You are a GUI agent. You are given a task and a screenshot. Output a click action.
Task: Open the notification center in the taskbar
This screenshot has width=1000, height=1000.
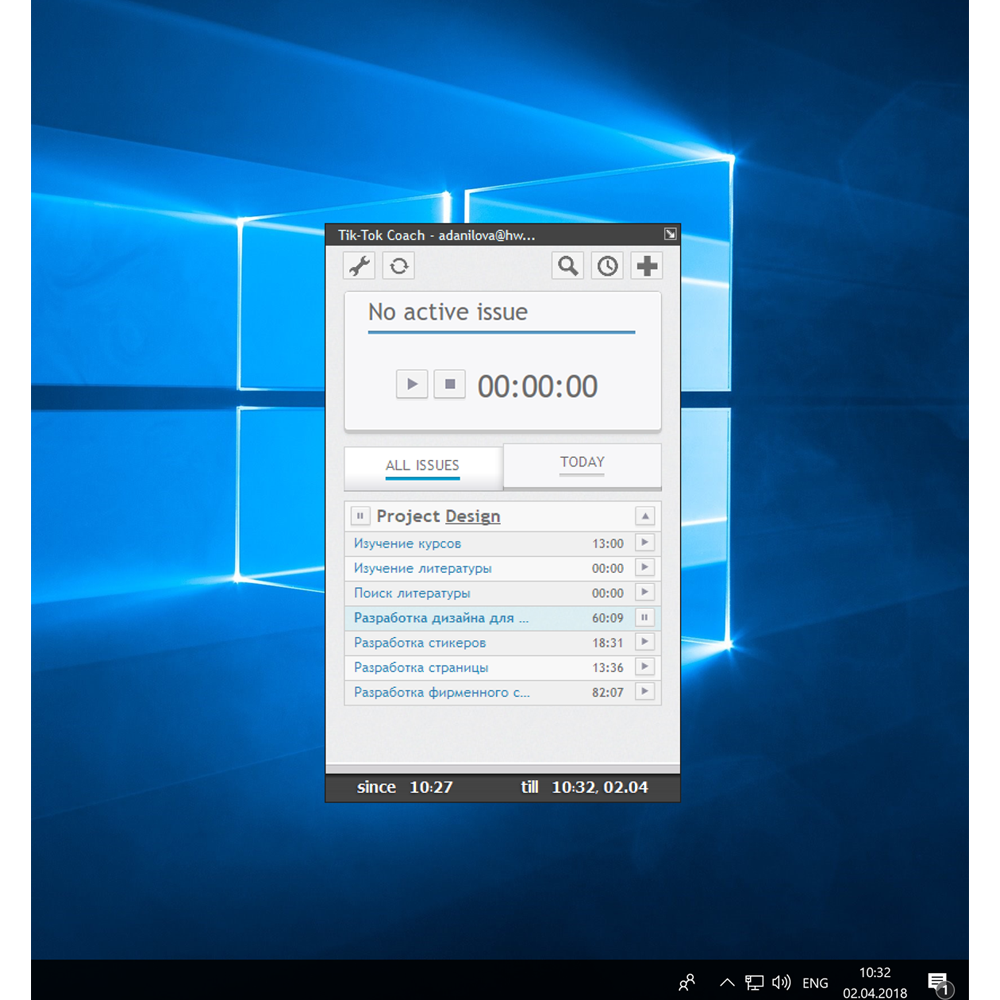[938, 982]
